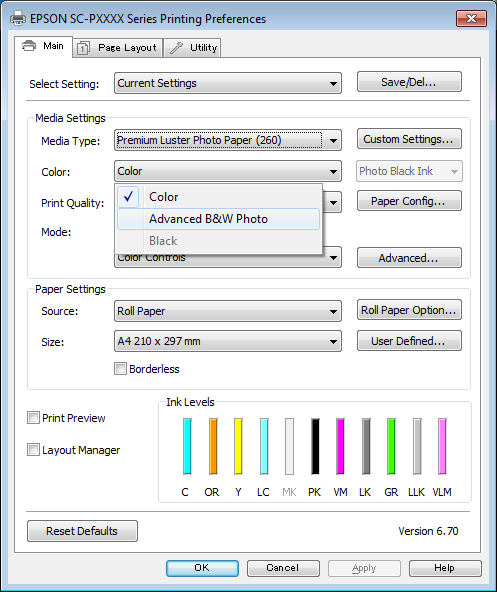Open Custom Settings...
Image resolution: width=497 pixels, height=592 pixels.
coord(409,139)
